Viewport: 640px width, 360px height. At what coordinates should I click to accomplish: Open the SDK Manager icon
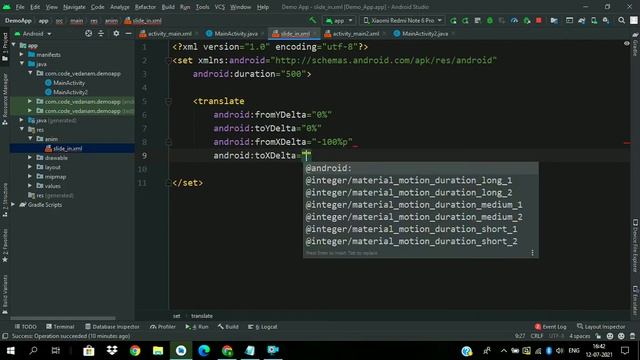coord(606,20)
